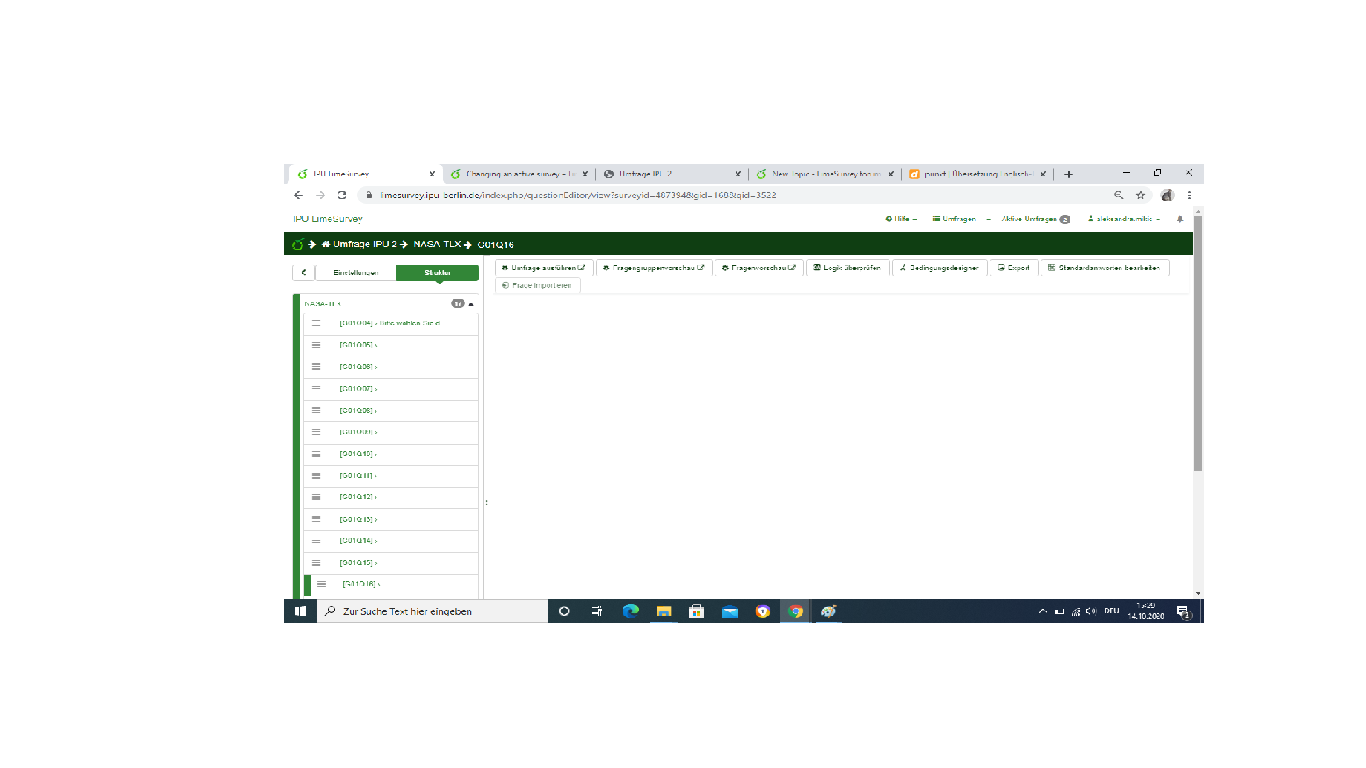Open Microsoft Edge from the taskbar
The width and height of the screenshot is (1366, 768).
pyautogui.click(x=630, y=611)
